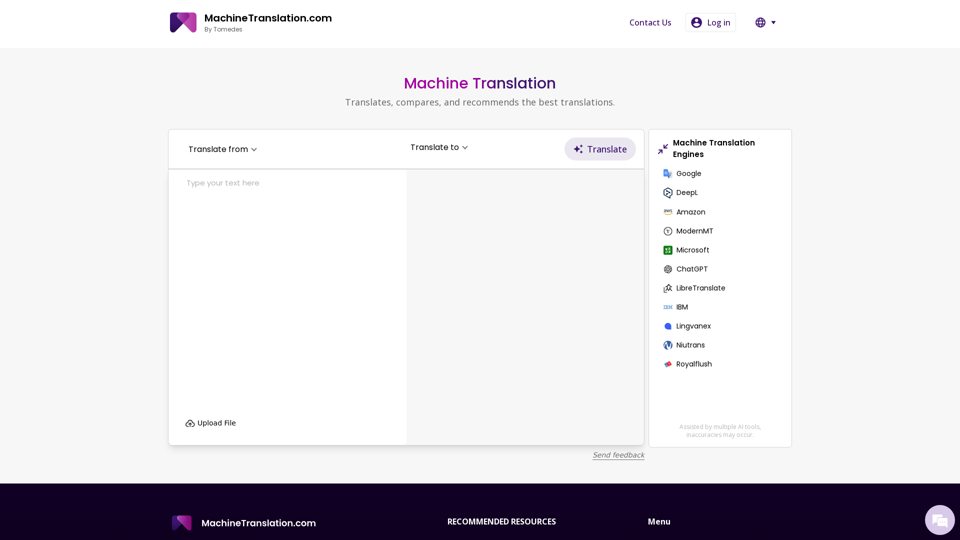Image resolution: width=960 pixels, height=540 pixels.
Task: Open the Translate from language dropdown
Action: [222, 149]
